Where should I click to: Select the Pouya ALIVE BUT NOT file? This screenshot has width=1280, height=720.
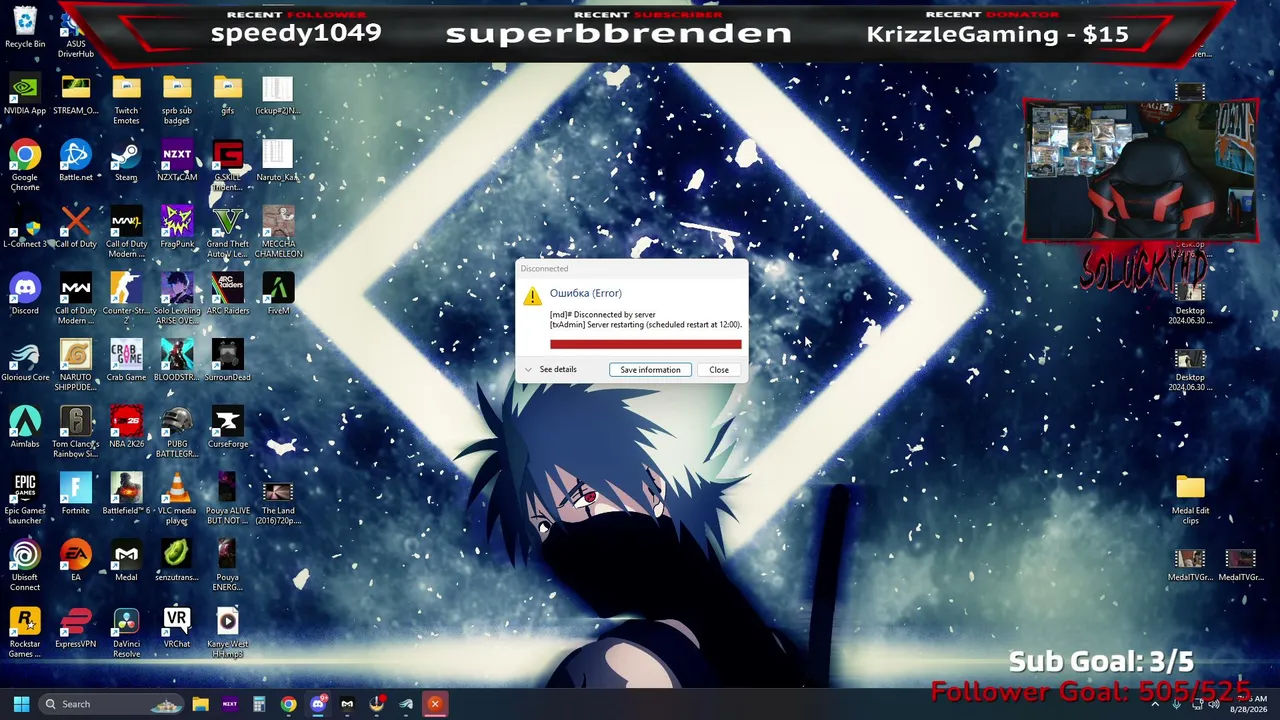click(227, 500)
